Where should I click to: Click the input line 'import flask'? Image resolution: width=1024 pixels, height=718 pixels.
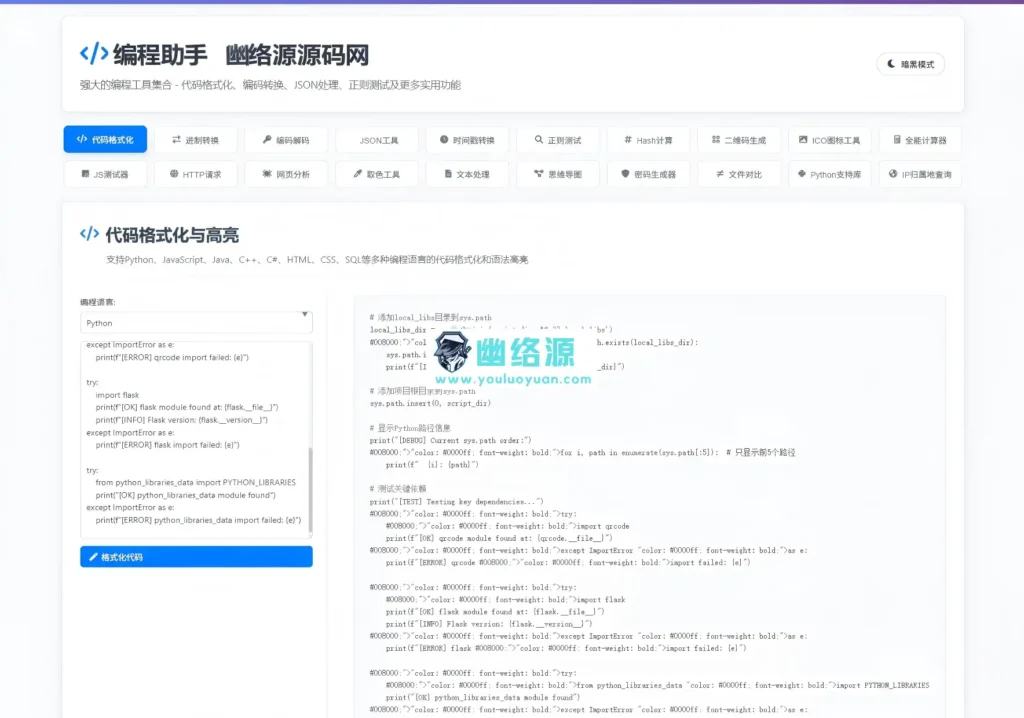[117, 395]
